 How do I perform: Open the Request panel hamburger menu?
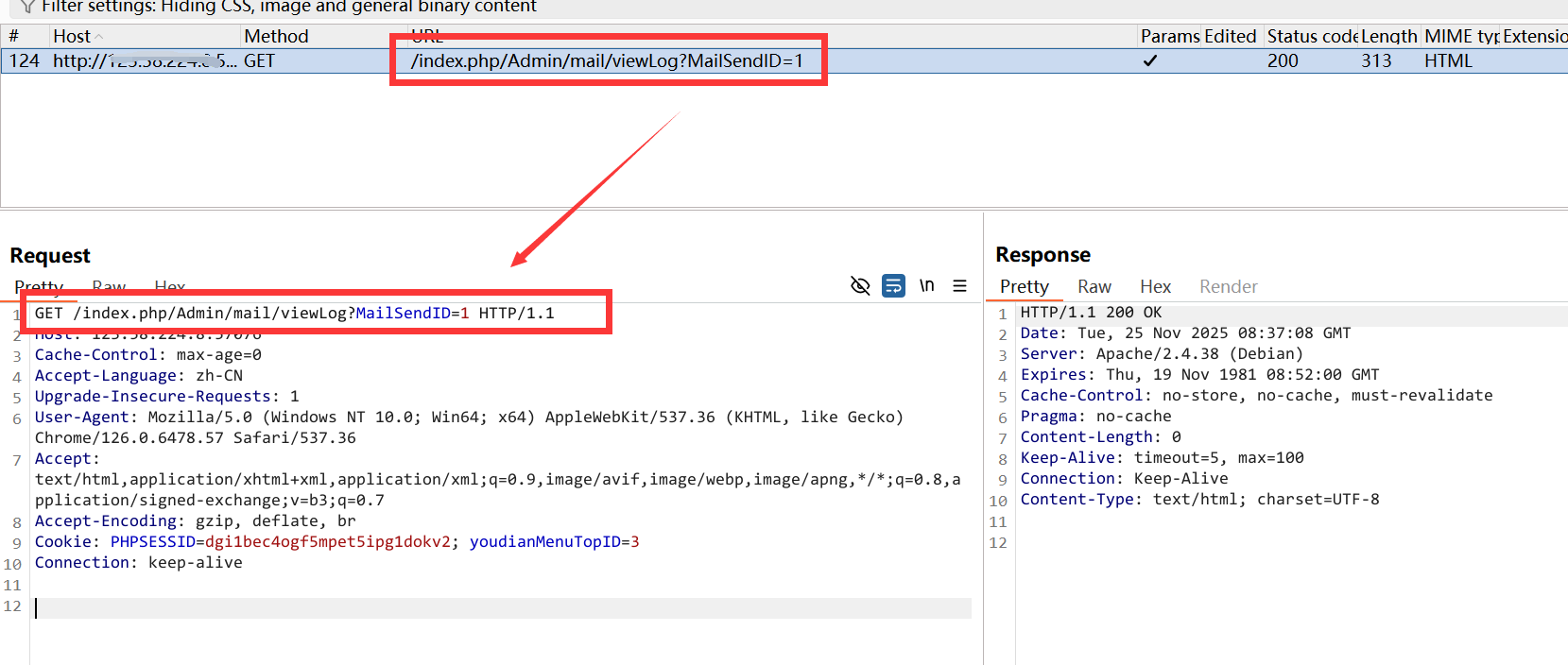[x=959, y=285]
